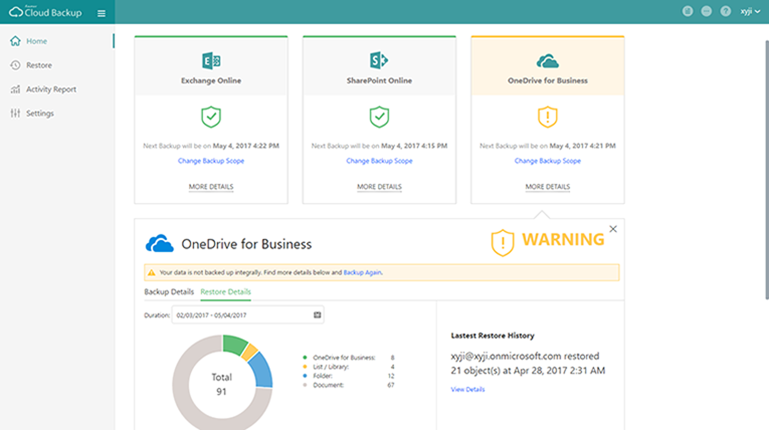This screenshot has width=769, height=430.
Task: Click the Activity Report chart icon
Action: point(15,89)
